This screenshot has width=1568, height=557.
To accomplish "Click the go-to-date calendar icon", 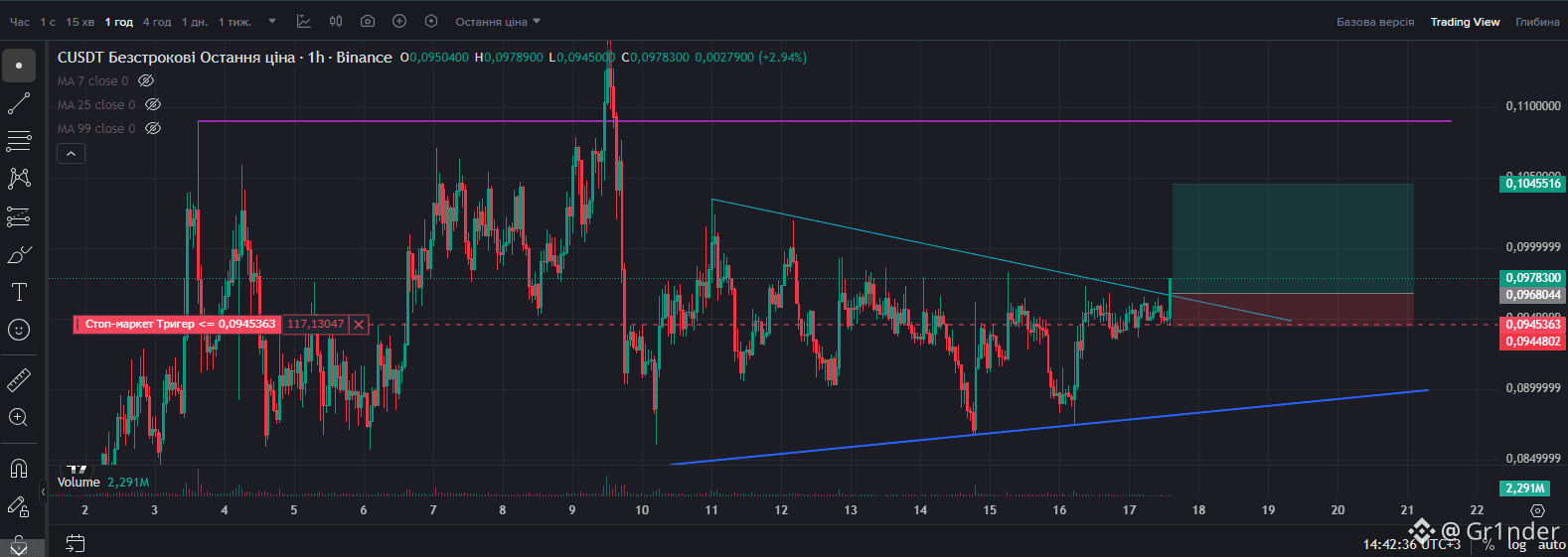I will [x=75, y=543].
